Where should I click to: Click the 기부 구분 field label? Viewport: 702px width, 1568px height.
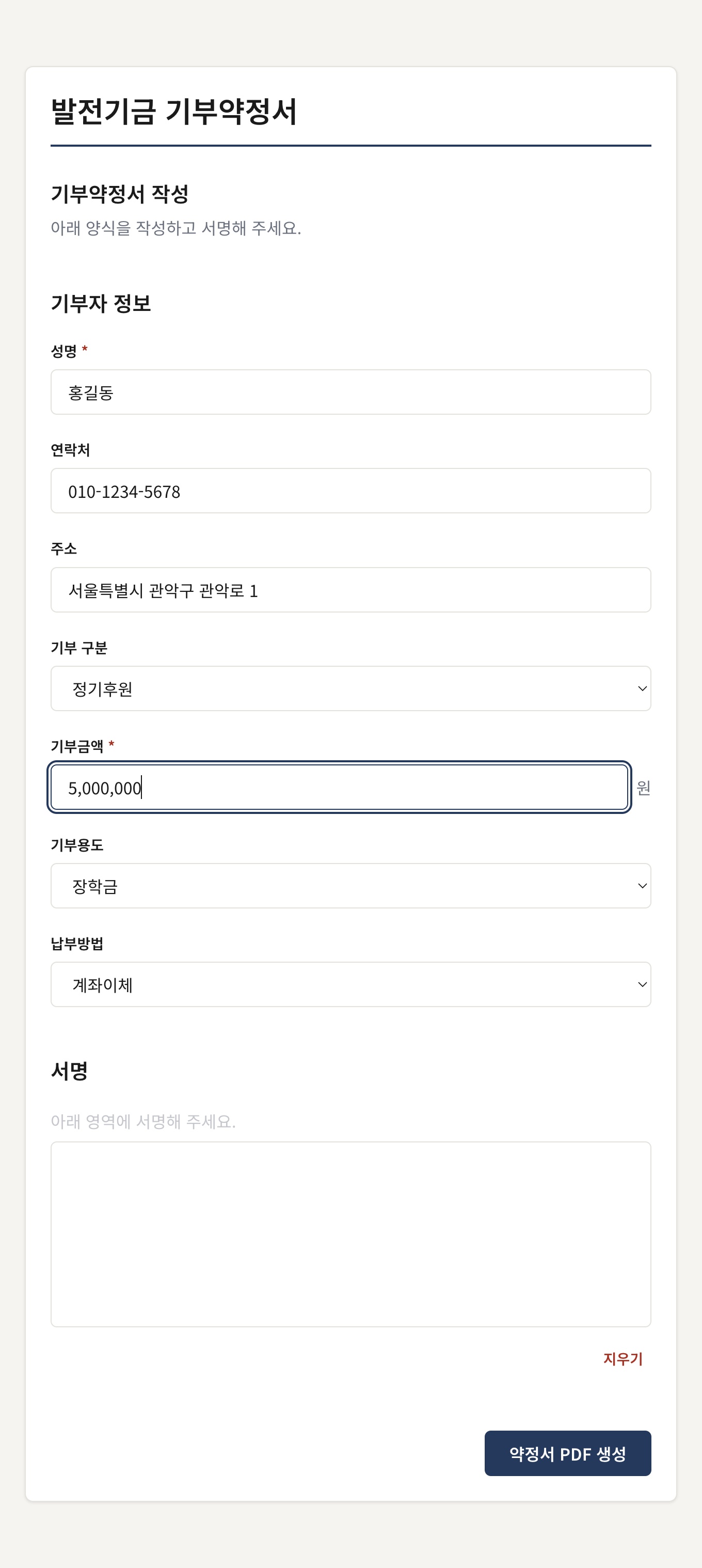click(x=79, y=648)
